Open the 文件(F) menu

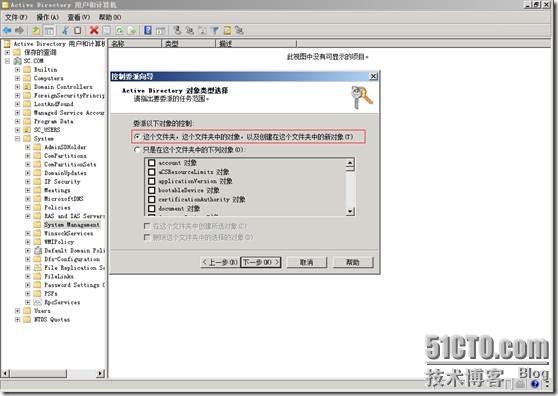[x=16, y=17]
